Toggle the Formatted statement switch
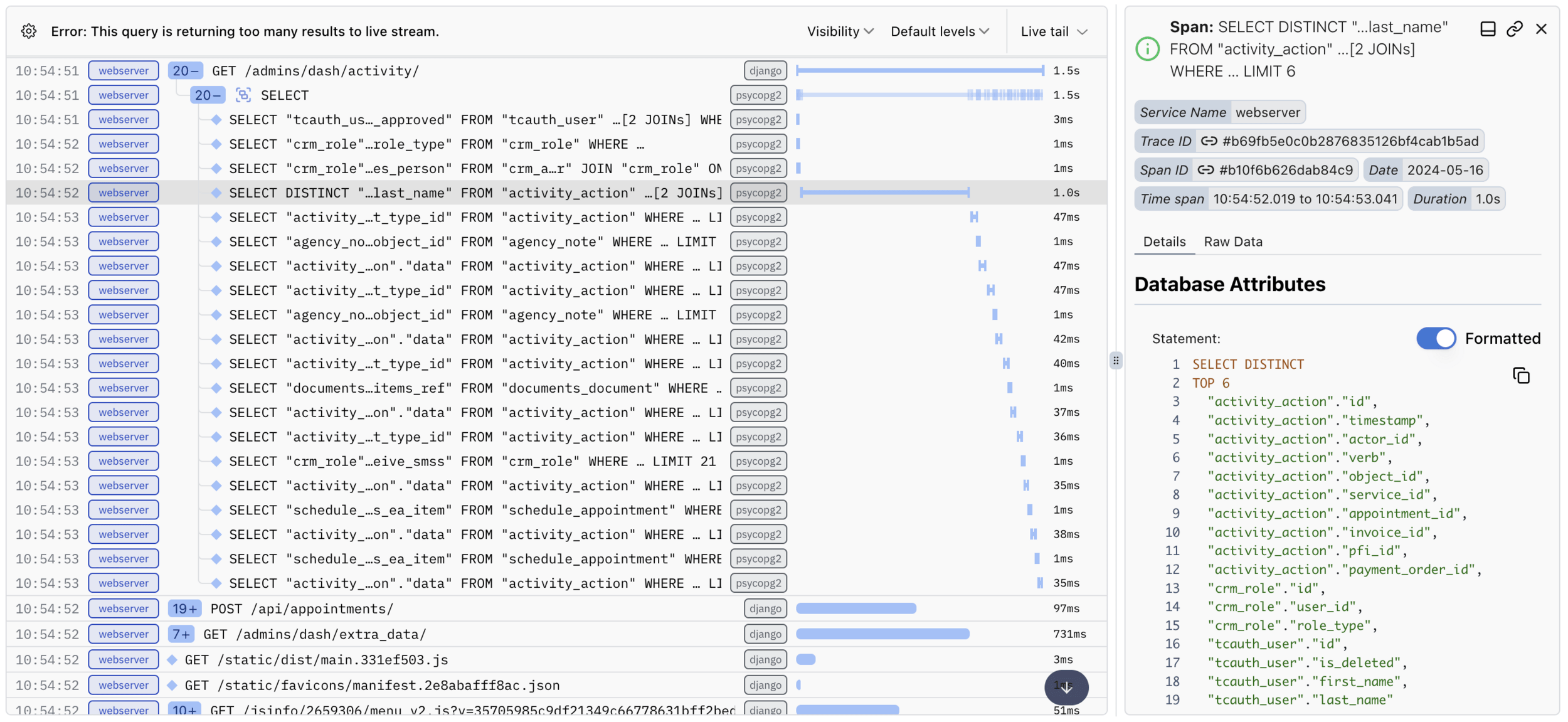This screenshot has width=1568, height=722. click(1436, 339)
